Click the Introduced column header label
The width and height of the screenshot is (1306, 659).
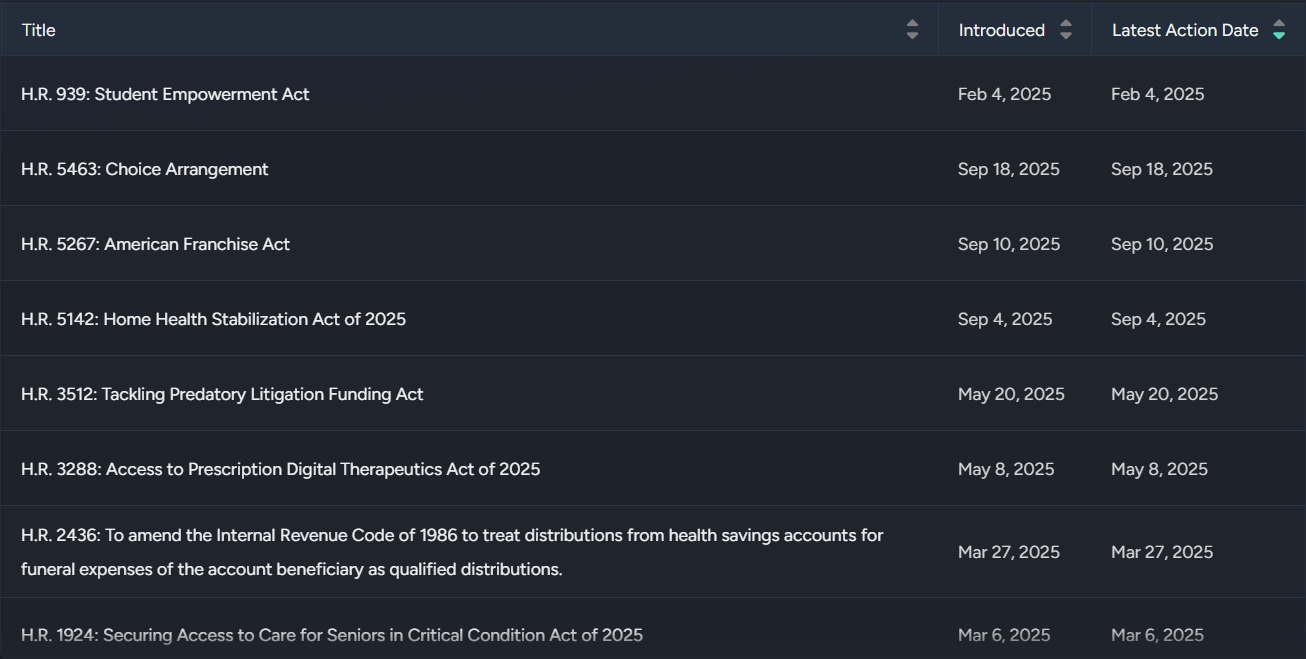click(x=1001, y=30)
